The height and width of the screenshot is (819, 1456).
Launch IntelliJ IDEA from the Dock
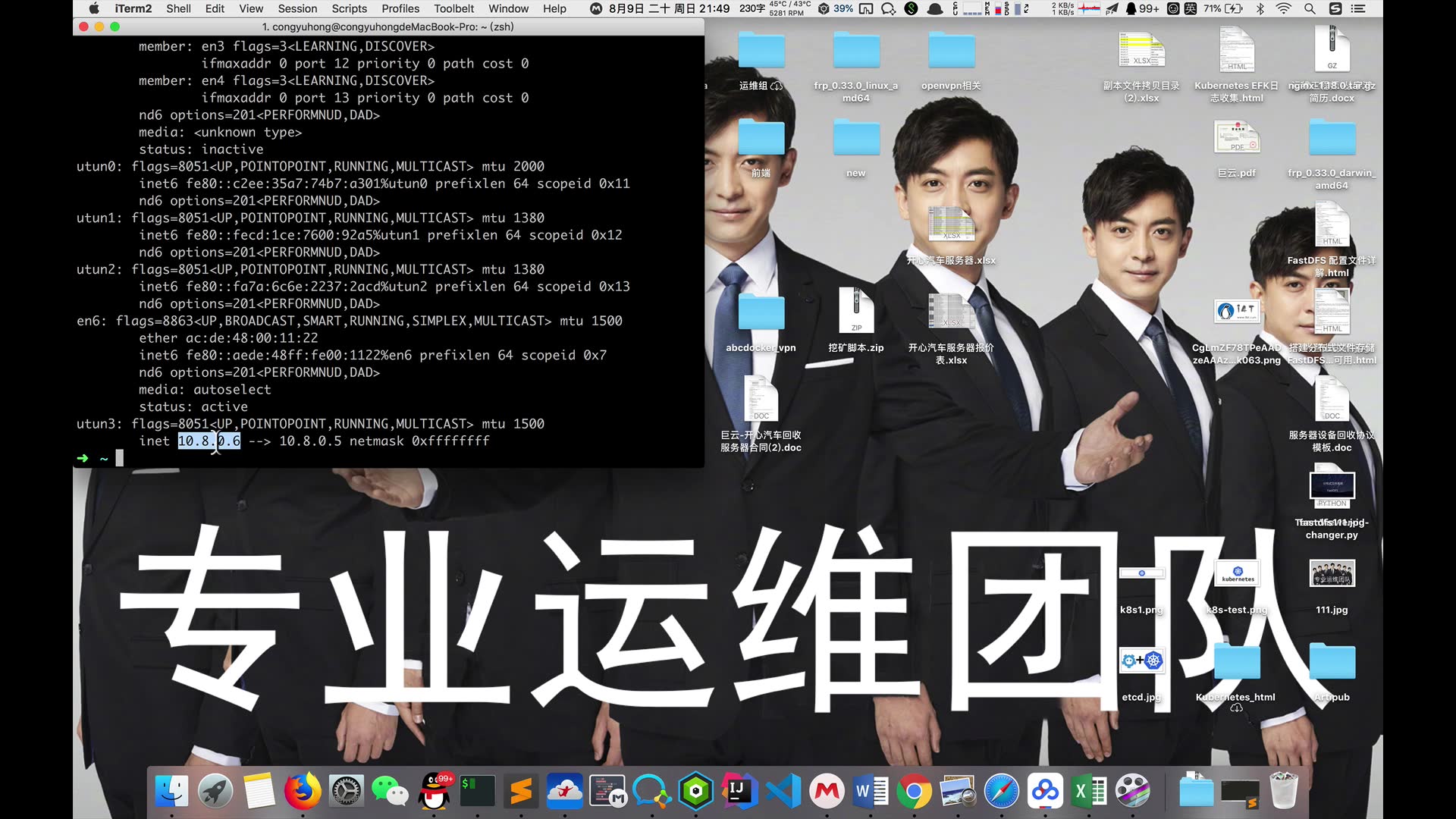click(x=737, y=791)
